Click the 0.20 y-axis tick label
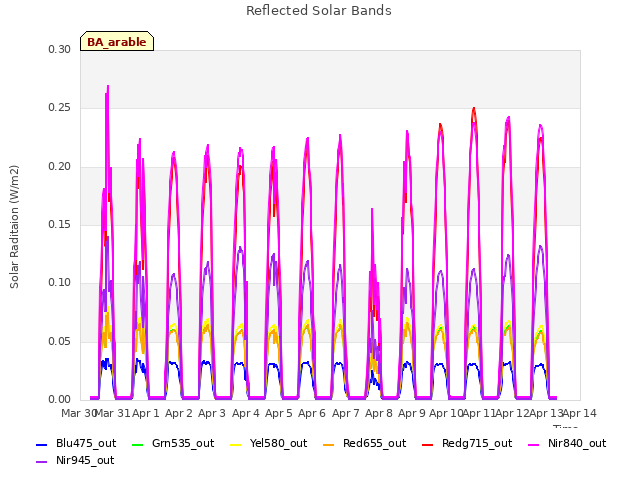The width and height of the screenshot is (640, 480). 60,166
